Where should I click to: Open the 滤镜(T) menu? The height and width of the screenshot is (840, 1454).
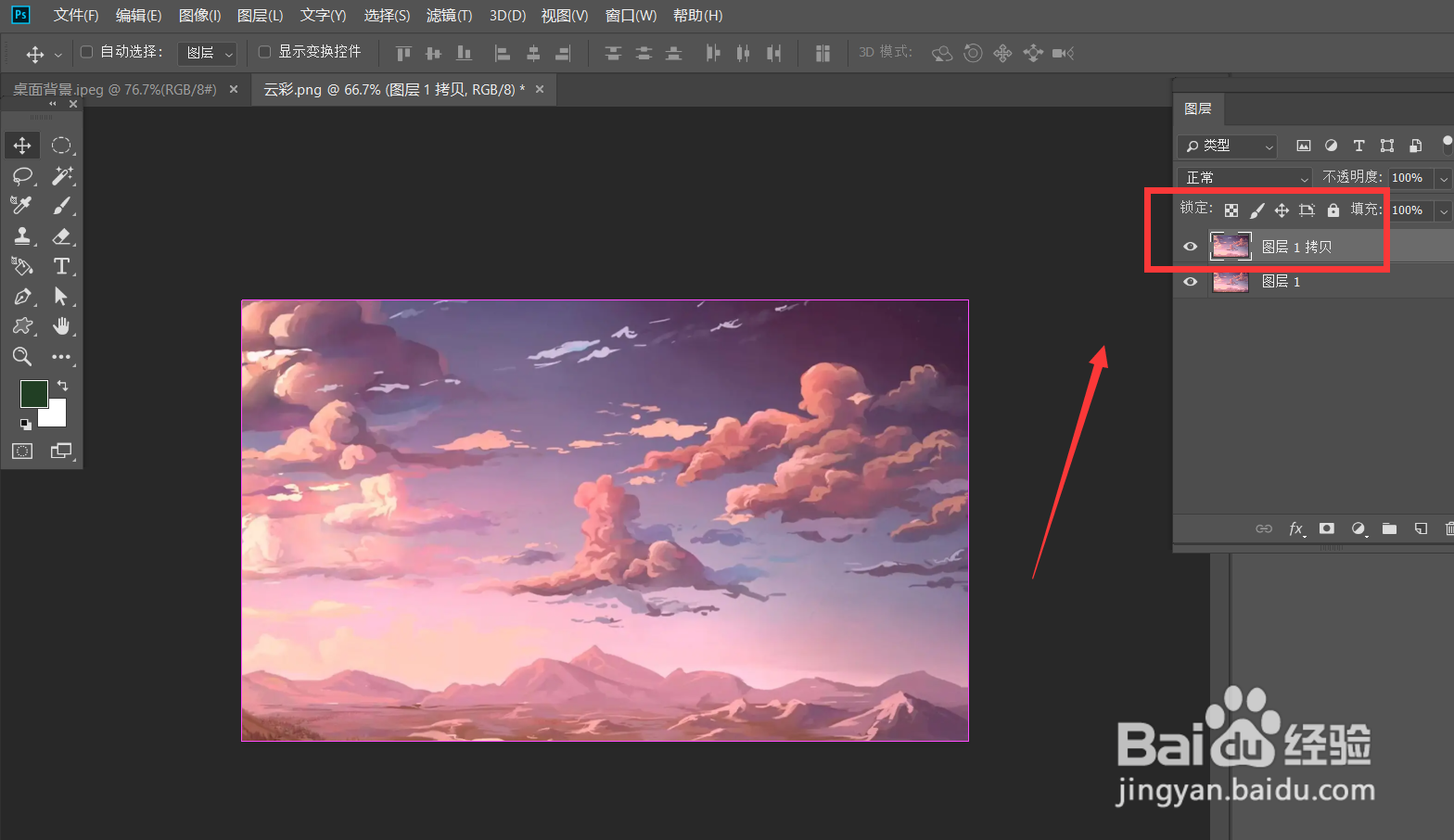(x=449, y=16)
